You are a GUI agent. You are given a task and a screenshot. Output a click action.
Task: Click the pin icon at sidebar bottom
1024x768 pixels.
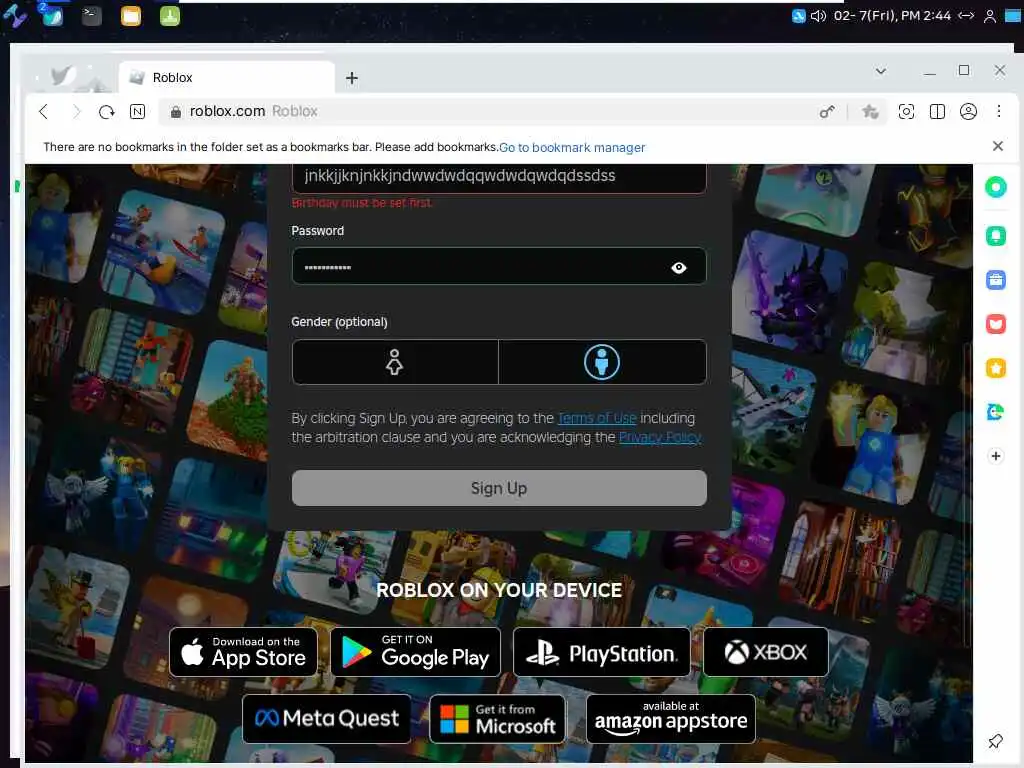click(995, 741)
